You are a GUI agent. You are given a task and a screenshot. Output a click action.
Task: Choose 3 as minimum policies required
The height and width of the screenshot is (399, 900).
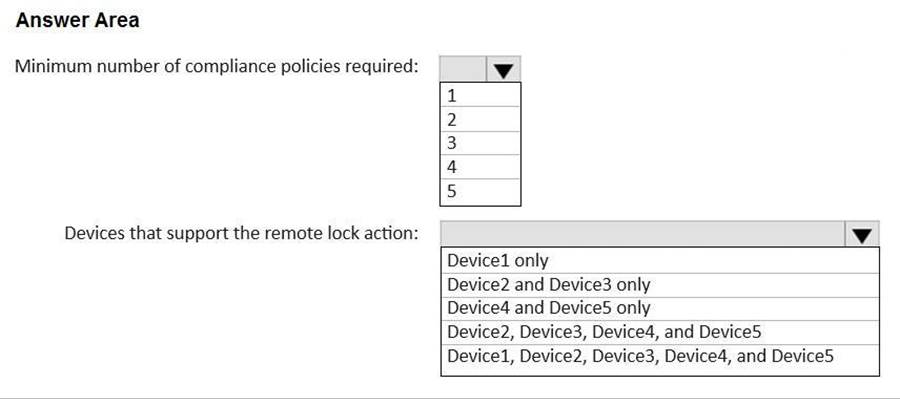(480, 143)
